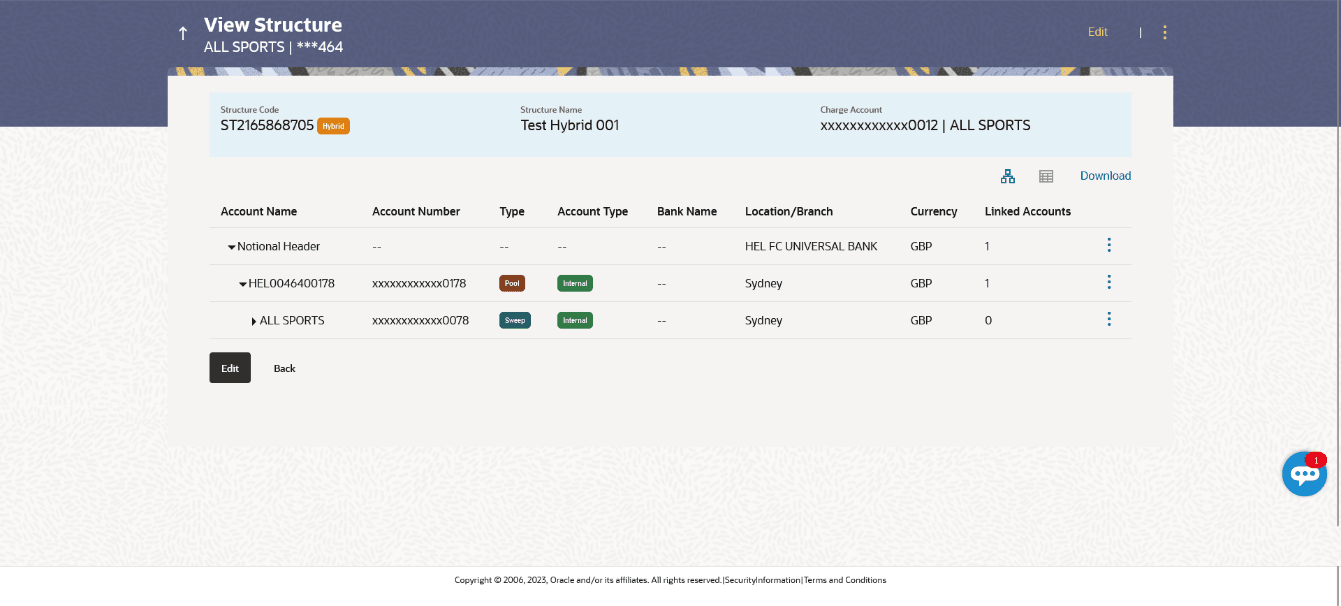Image resolution: width=1341 pixels, height=606 pixels.
Task: Download the structure details
Action: (1105, 176)
